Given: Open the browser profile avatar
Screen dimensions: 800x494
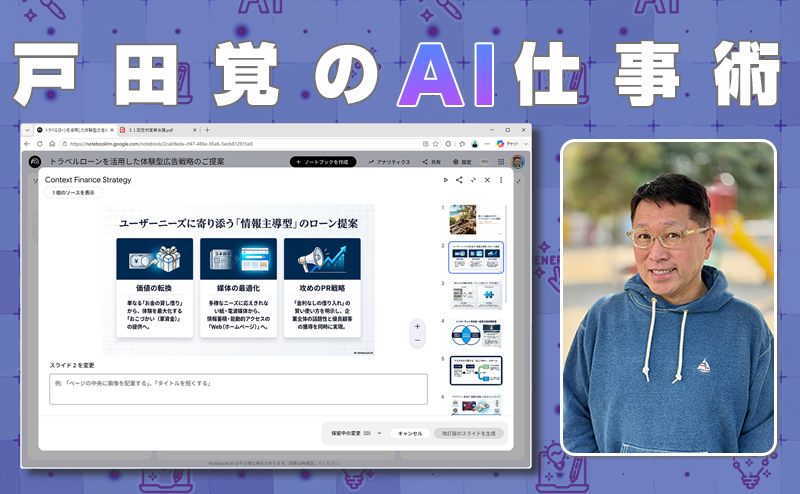Looking at the screenshot, I should (x=474, y=144).
